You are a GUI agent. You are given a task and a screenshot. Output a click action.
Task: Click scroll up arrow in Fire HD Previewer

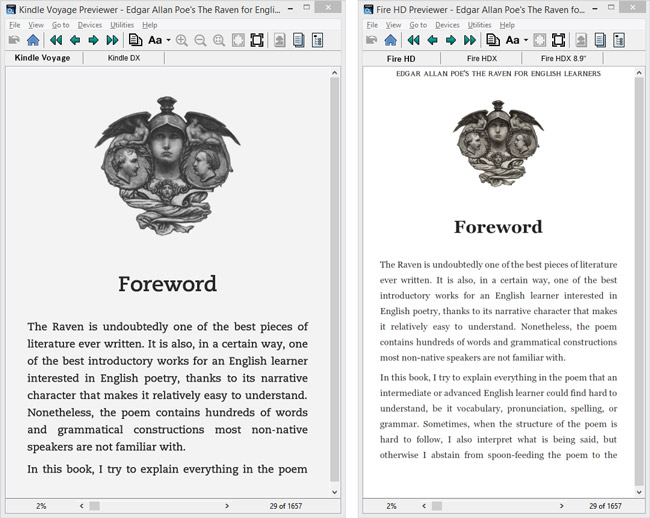tap(639, 73)
